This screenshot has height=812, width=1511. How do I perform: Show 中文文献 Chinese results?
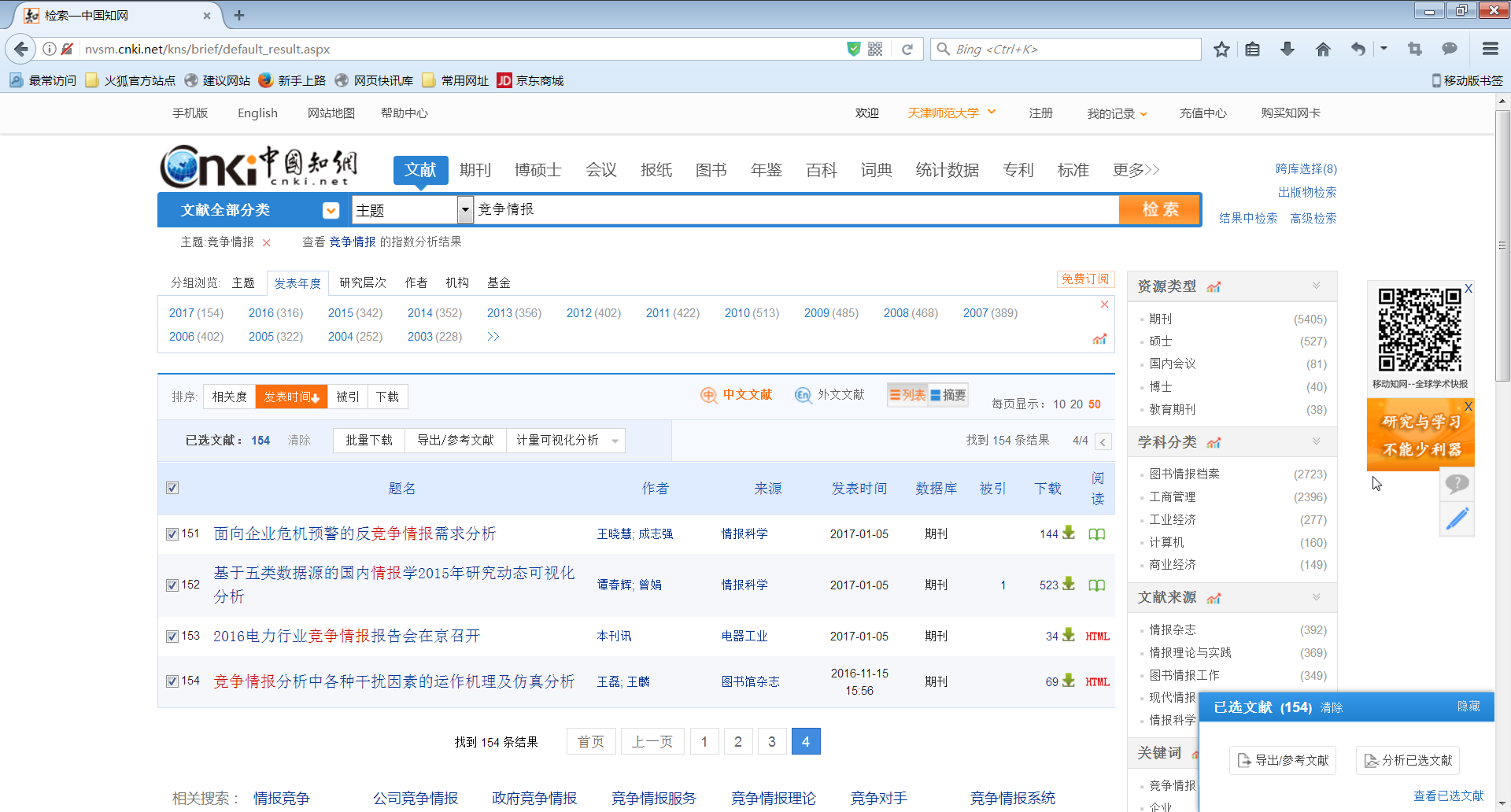tap(737, 395)
